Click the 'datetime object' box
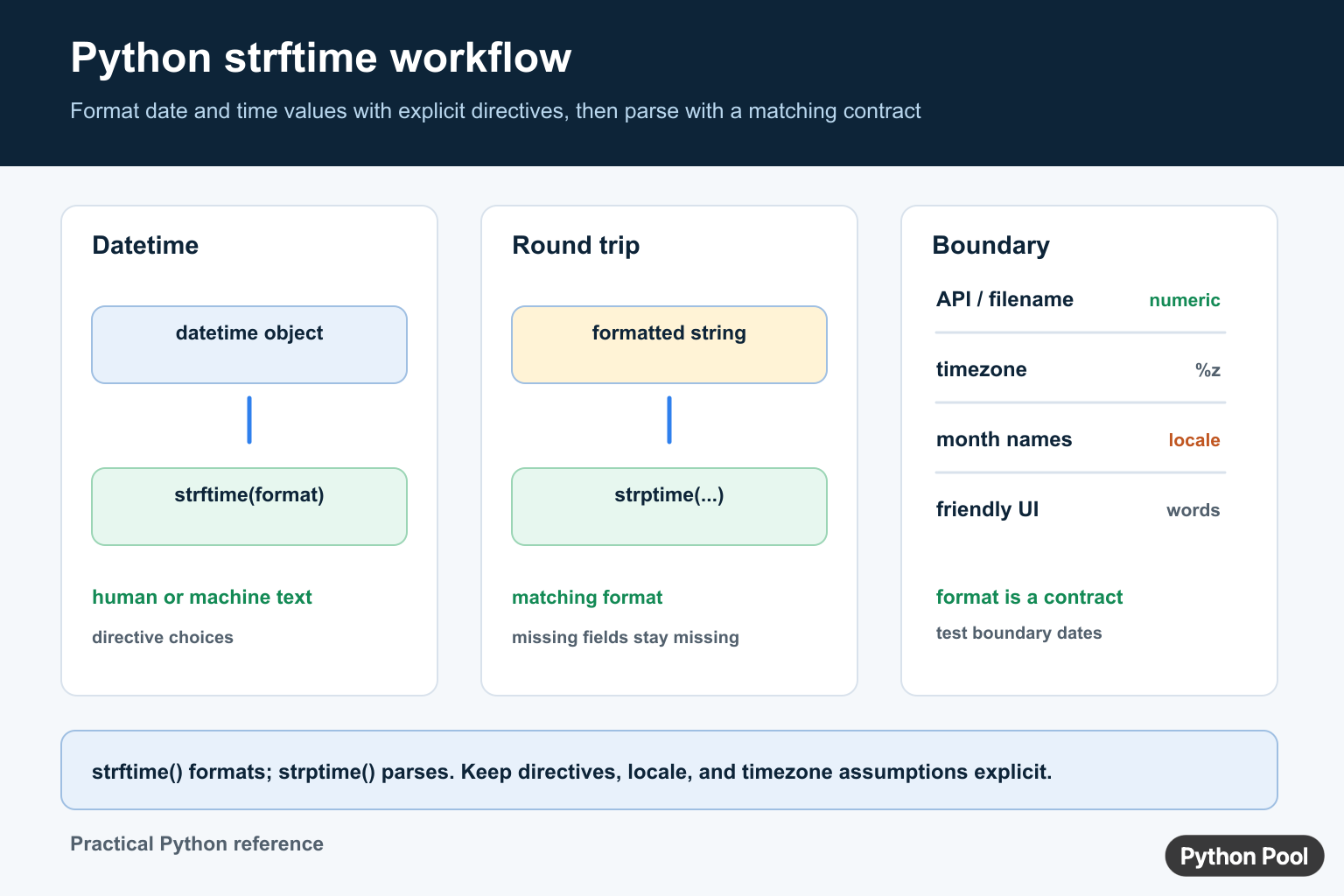Screen dimensions: 1344x896 click(x=249, y=345)
